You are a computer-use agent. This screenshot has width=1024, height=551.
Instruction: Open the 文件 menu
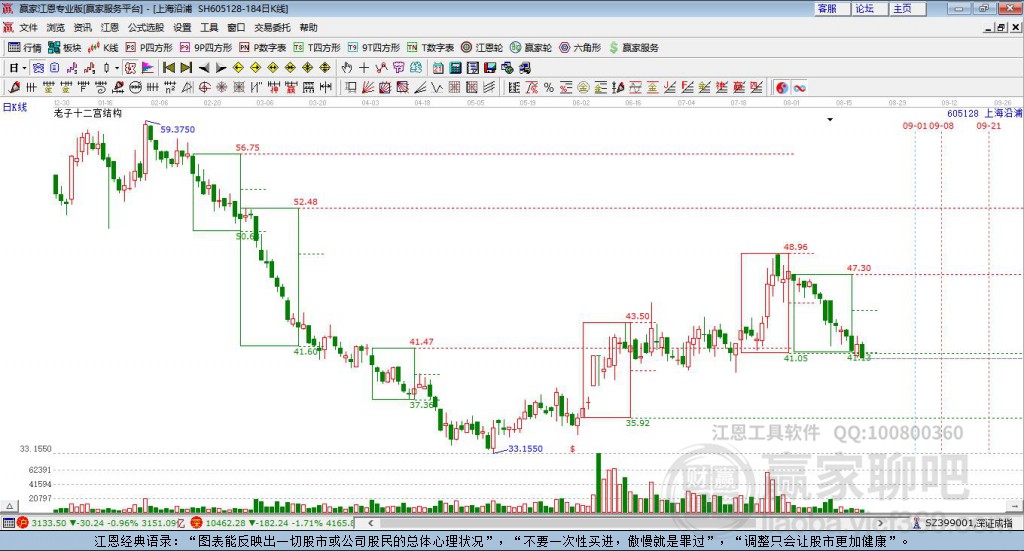pos(28,27)
